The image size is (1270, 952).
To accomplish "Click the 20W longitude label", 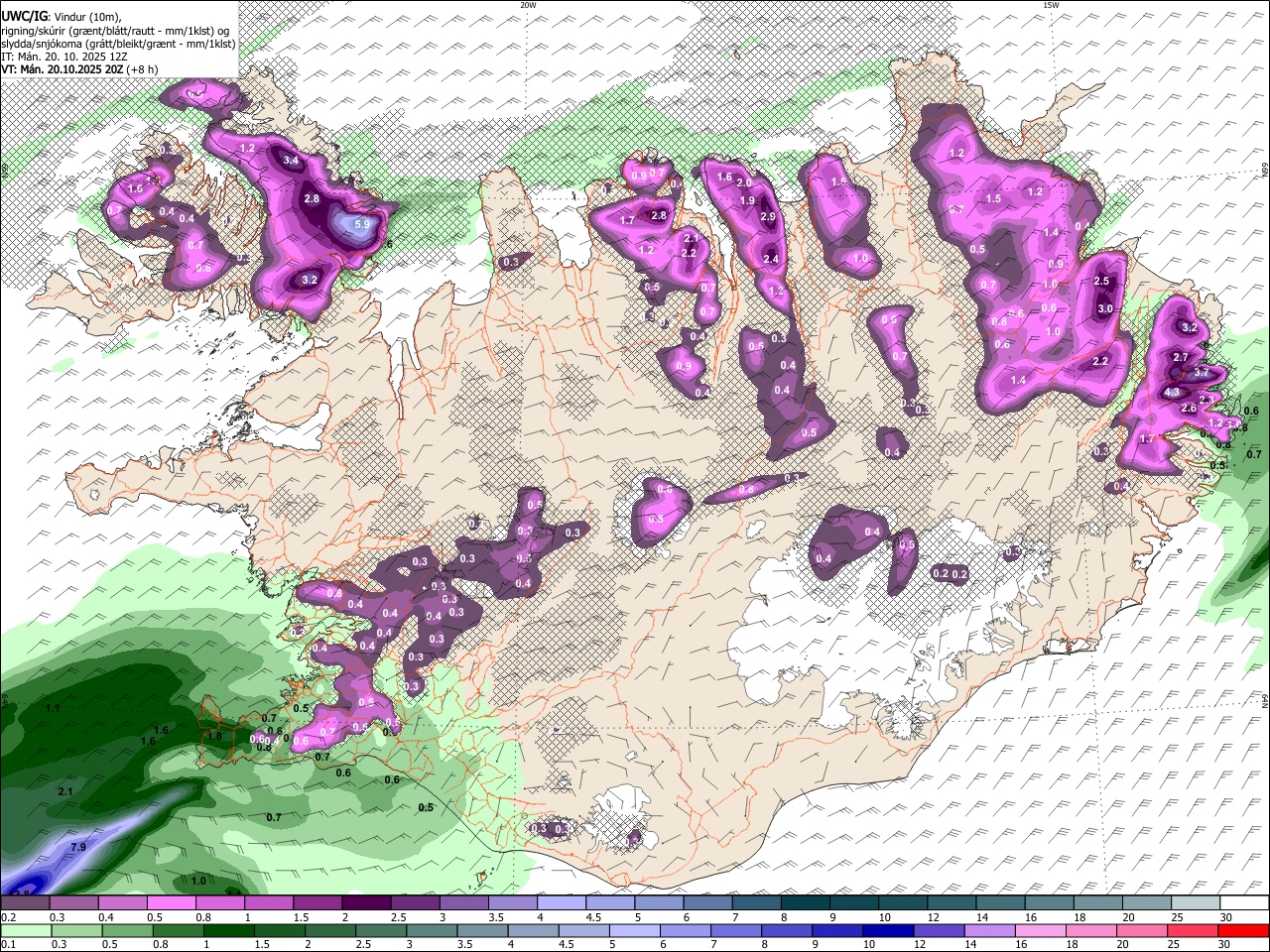I will tap(528, 5).
